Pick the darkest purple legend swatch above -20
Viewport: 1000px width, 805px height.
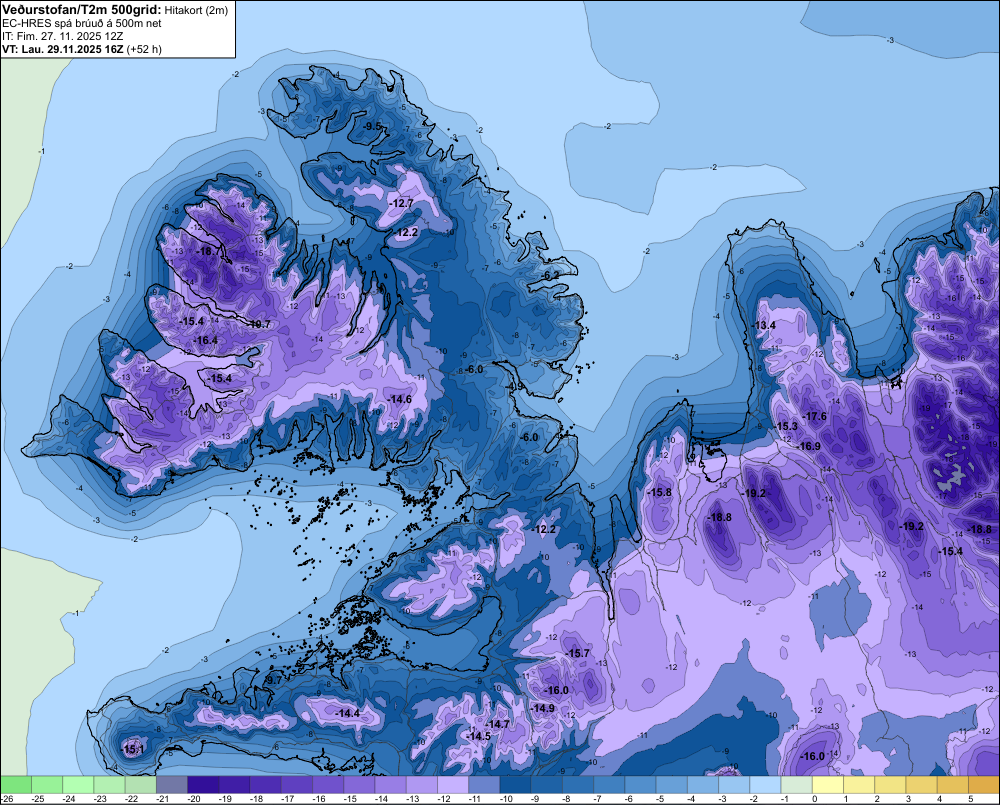tap(203, 785)
